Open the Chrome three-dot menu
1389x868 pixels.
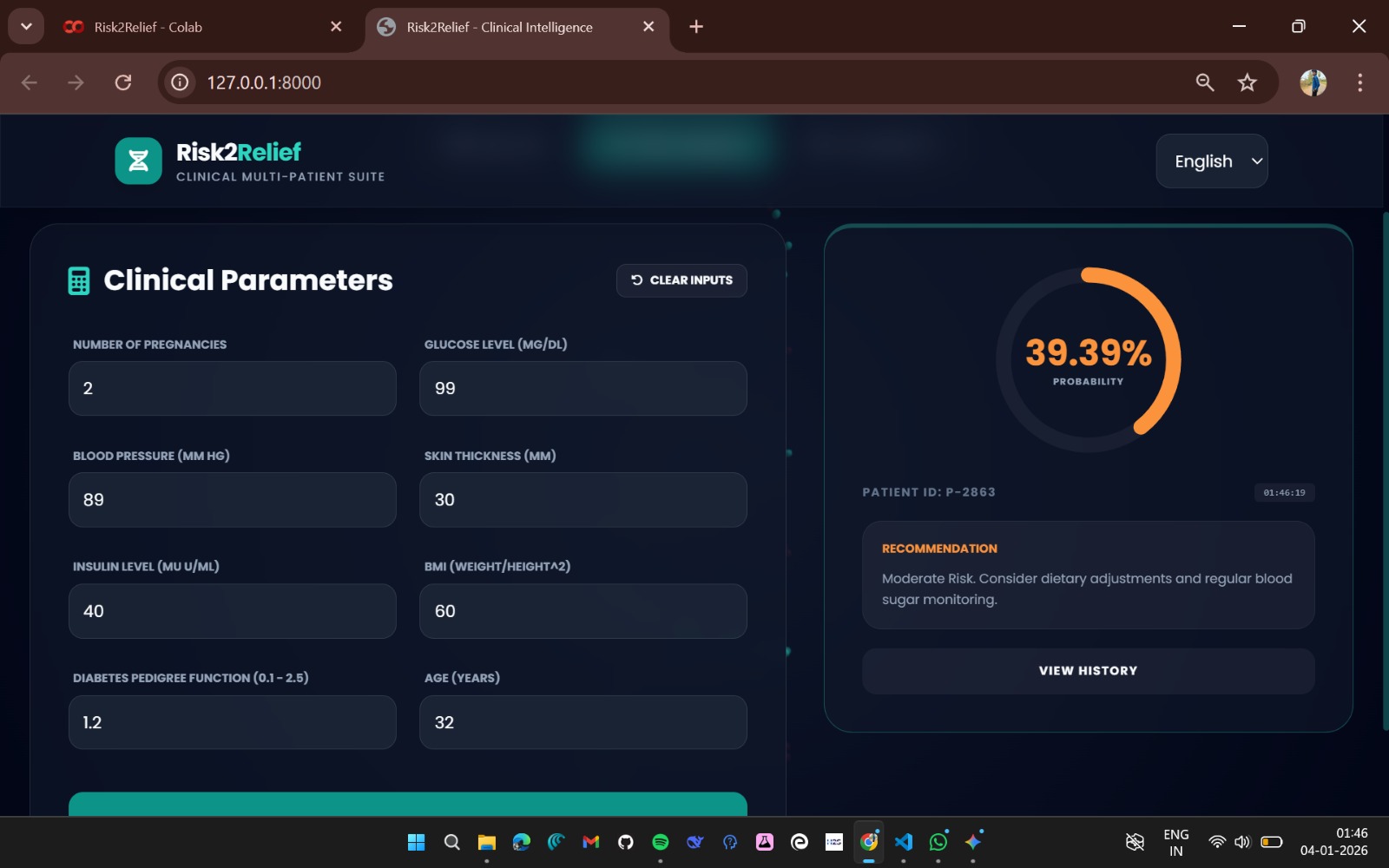1359,82
